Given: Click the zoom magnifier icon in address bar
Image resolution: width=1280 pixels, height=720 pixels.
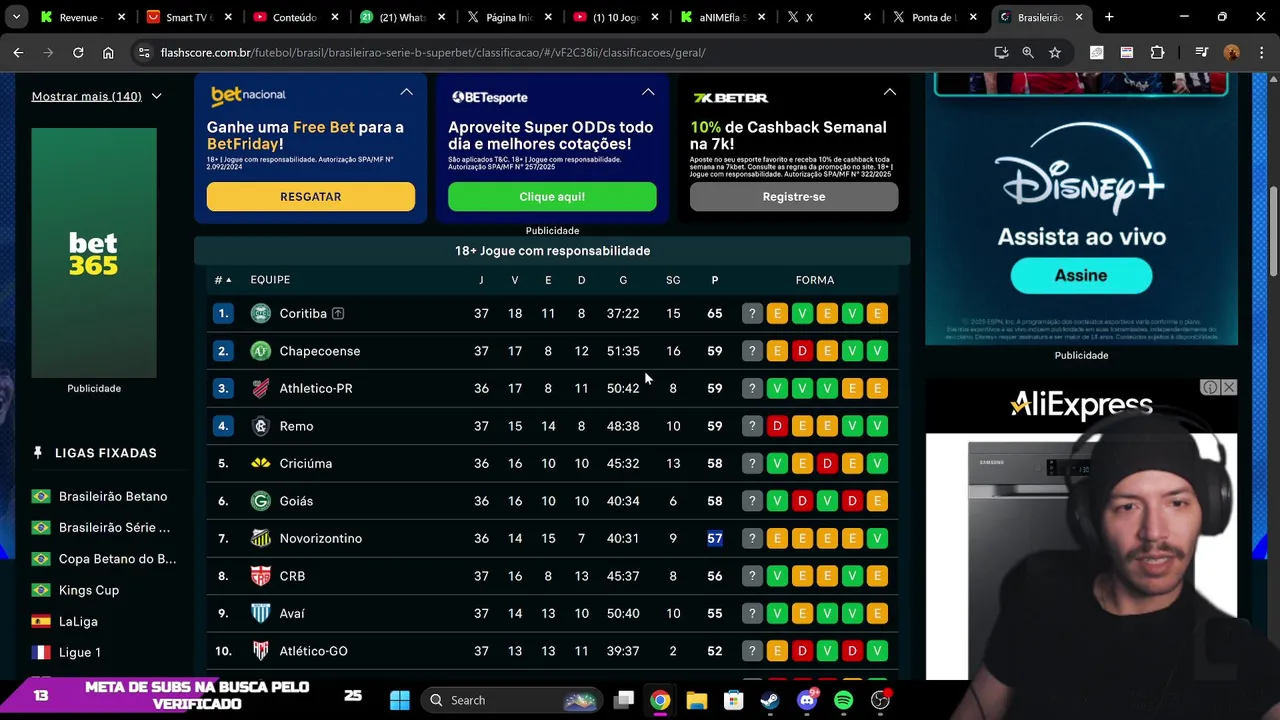Looking at the screenshot, I should pyautogui.click(x=1028, y=52).
